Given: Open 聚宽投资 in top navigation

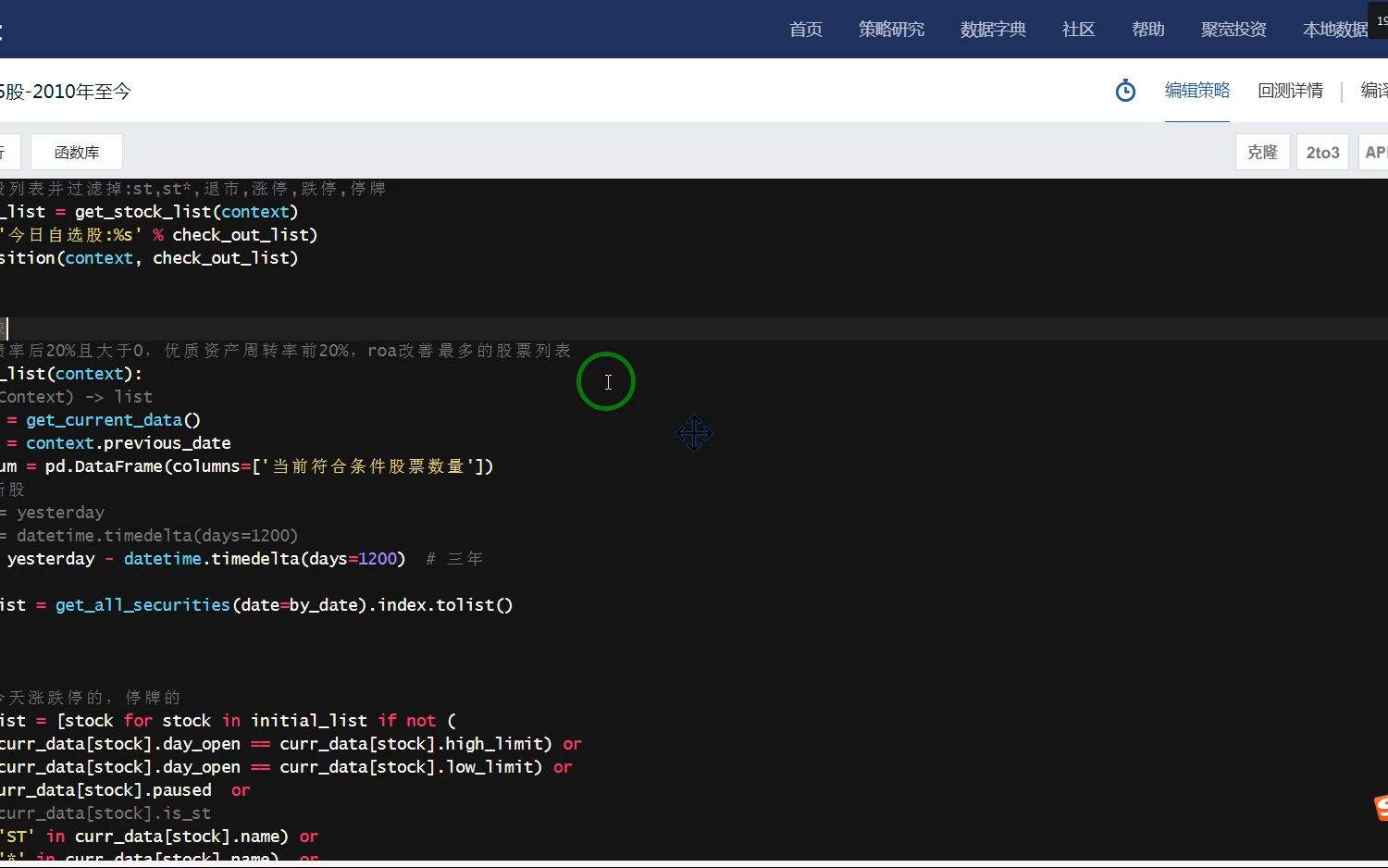Looking at the screenshot, I should pos(1233,30).
